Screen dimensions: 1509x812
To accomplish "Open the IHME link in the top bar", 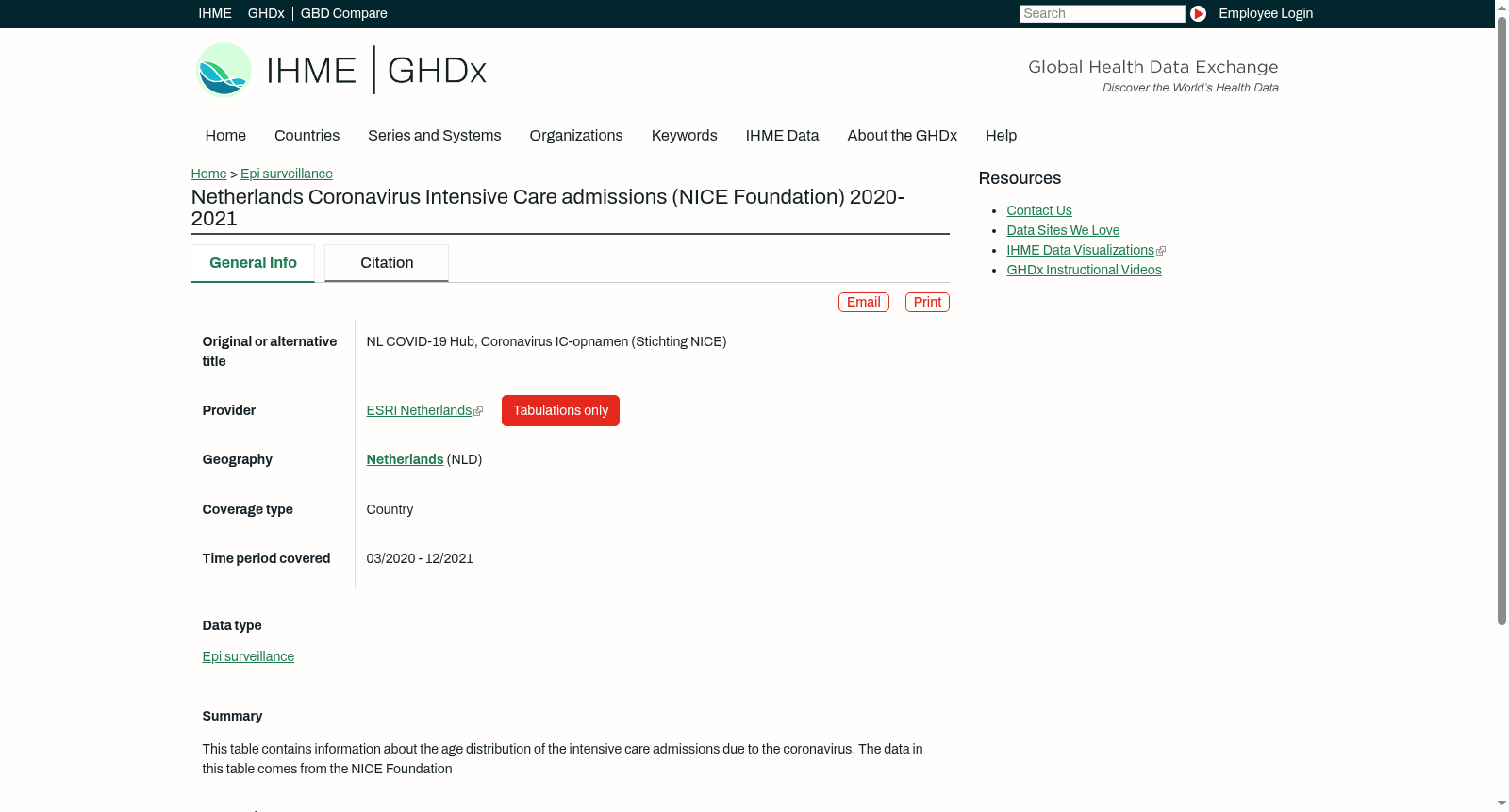I will 215,13.
